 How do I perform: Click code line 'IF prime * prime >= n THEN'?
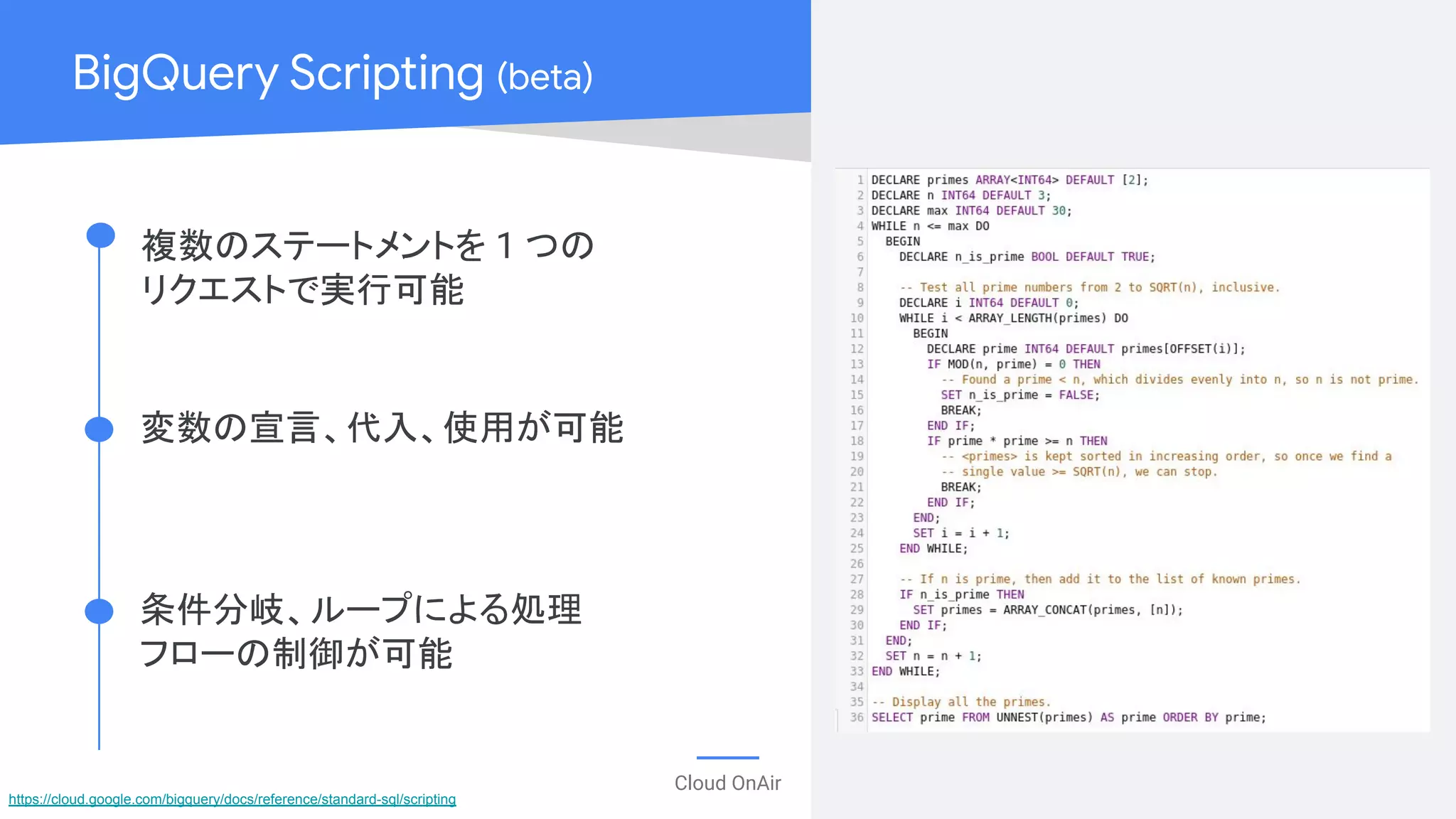click(x=1017, y=441)
